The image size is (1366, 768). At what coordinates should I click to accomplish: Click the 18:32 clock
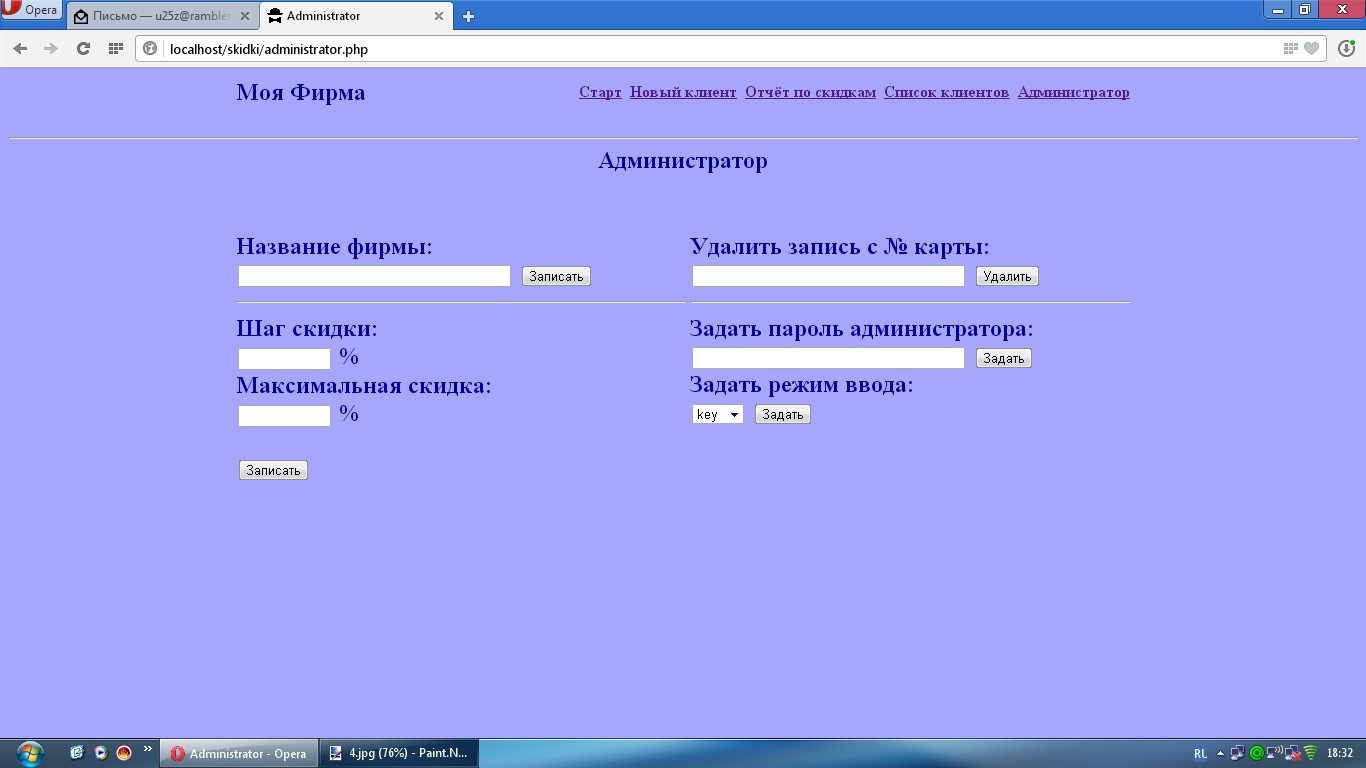[x=1339, y=753]
